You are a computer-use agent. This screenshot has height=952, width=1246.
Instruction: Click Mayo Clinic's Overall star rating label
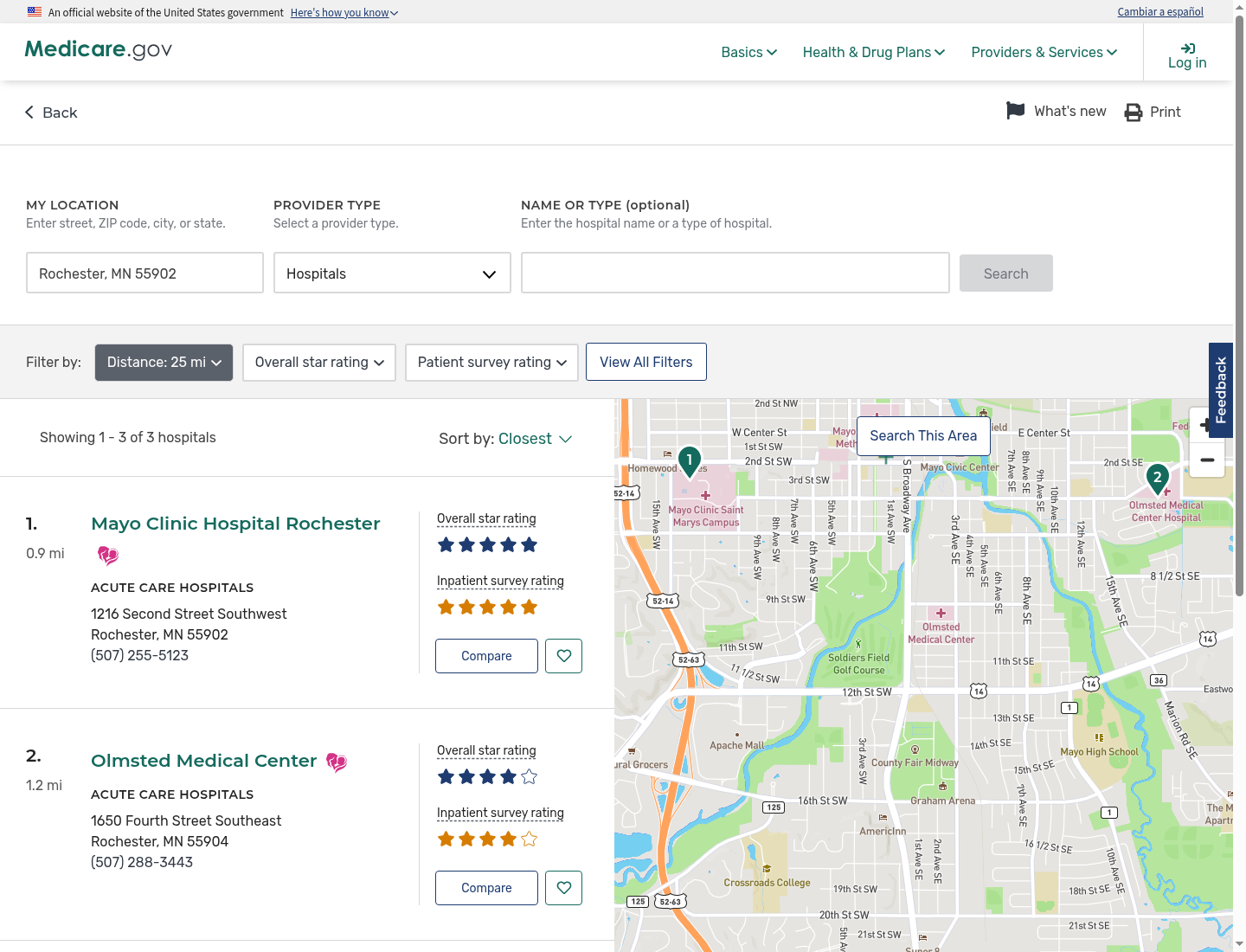coord(486,518)
